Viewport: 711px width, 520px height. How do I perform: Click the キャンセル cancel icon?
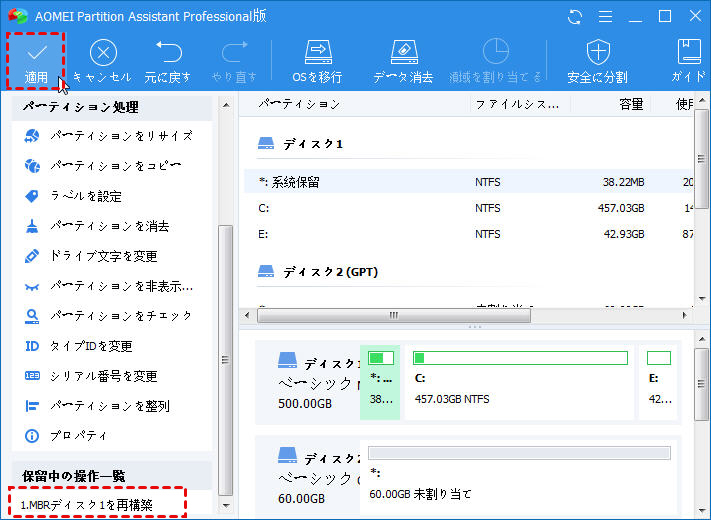coord(103,53)
